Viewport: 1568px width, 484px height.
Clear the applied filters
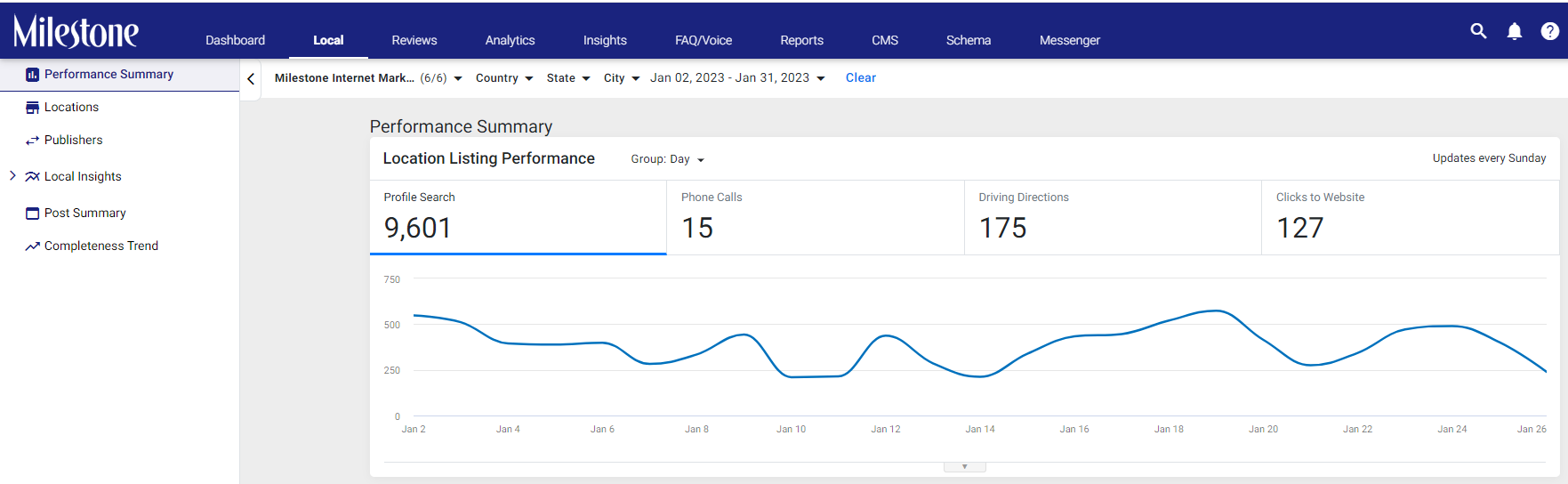(x=860, y=78)
